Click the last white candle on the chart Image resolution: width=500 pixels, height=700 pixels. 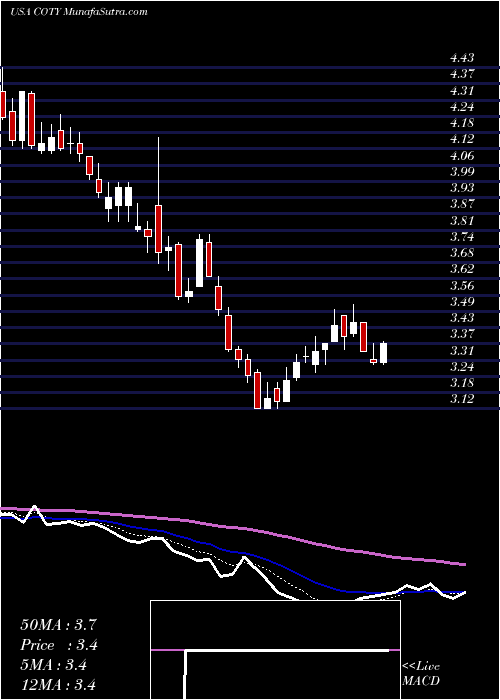coord(383,353)
